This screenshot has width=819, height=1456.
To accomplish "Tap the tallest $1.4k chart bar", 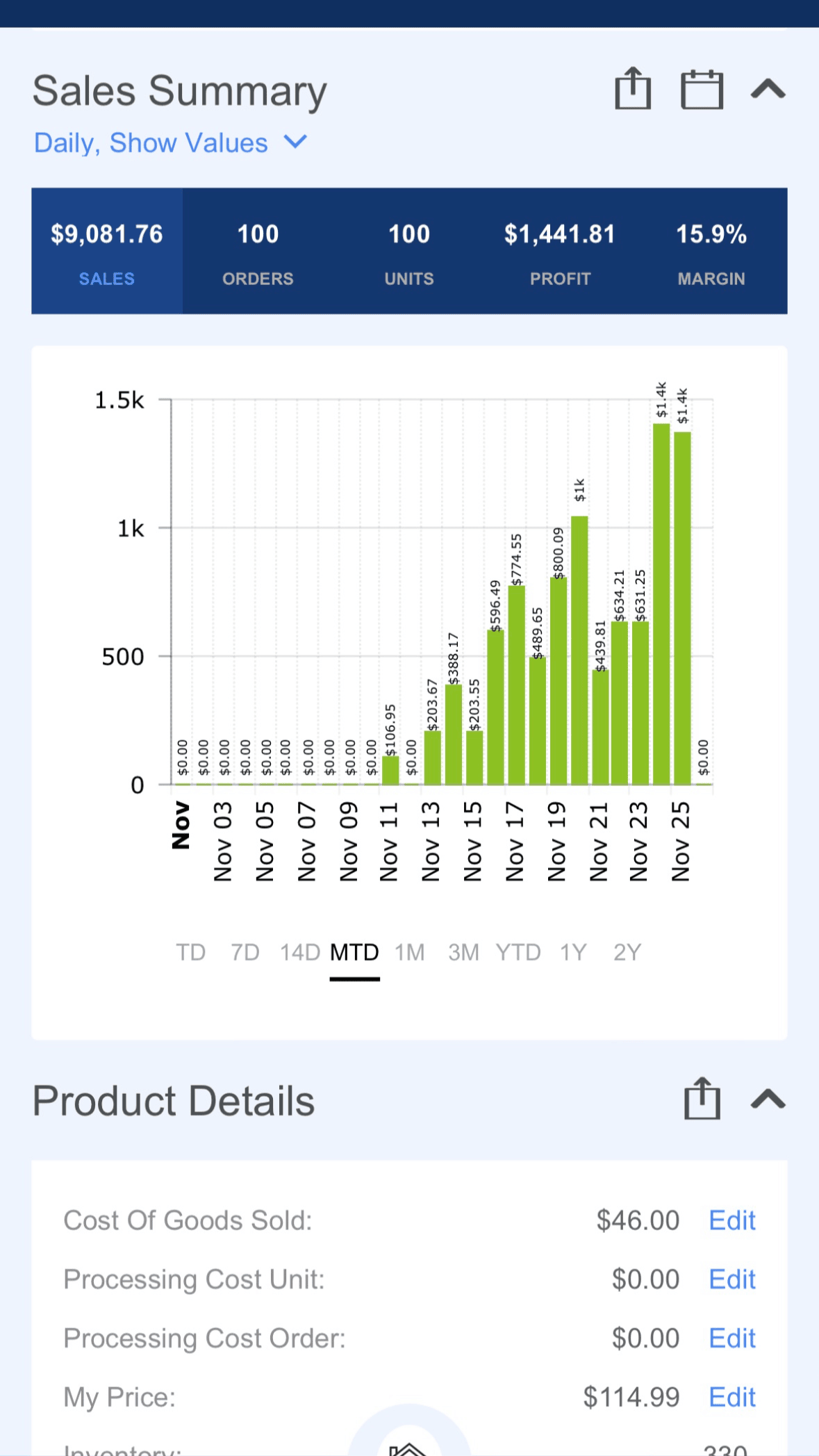I will pyautogui.click(x=661, y=603).
